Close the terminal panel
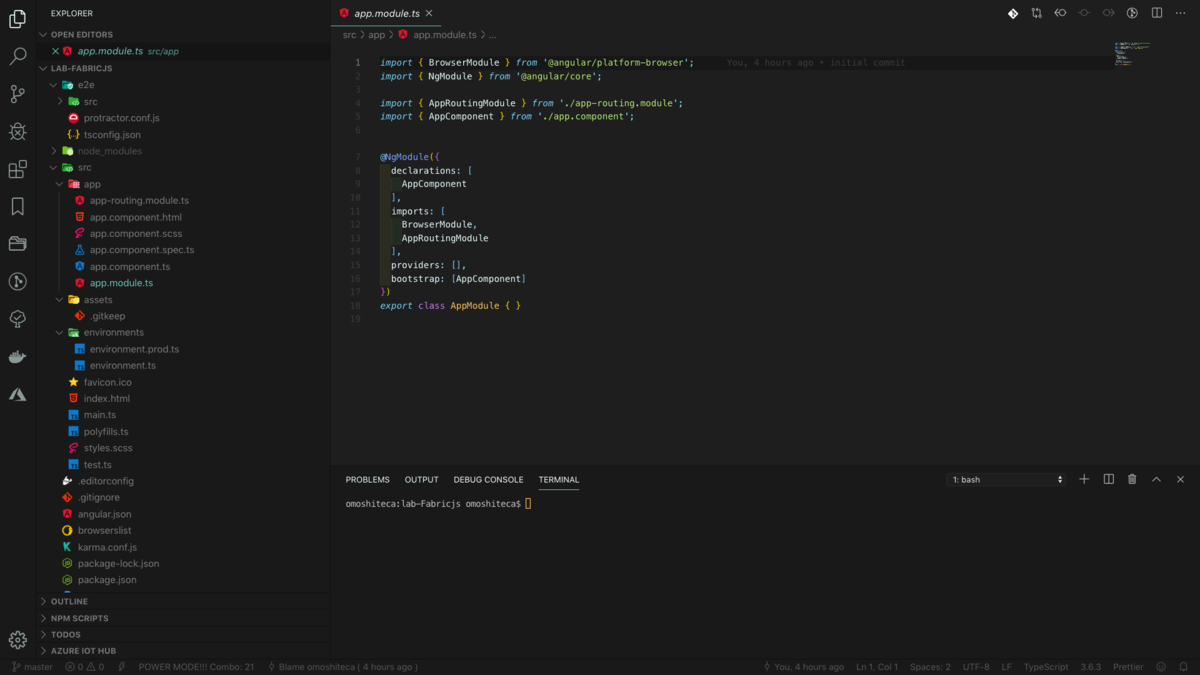Image resolution: width=1200 pixels, height=675 pixels. [1180, 479]
